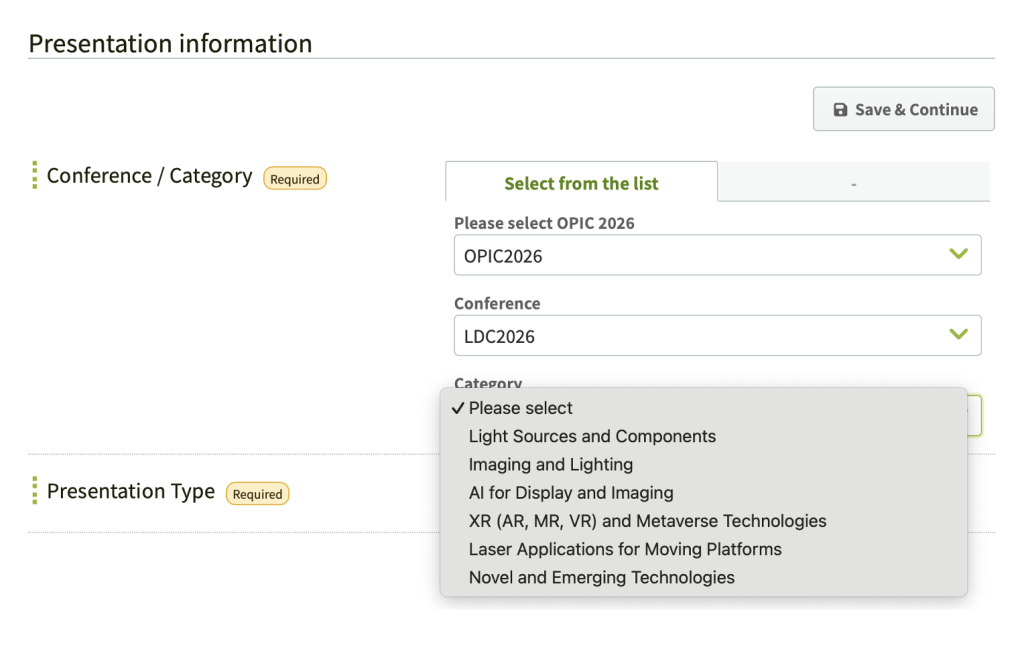Viewport: 1024px width, 647px height.
Task: Click the green chevron in OPIC2026 dropdown
Action: click(x=958, y=255)
